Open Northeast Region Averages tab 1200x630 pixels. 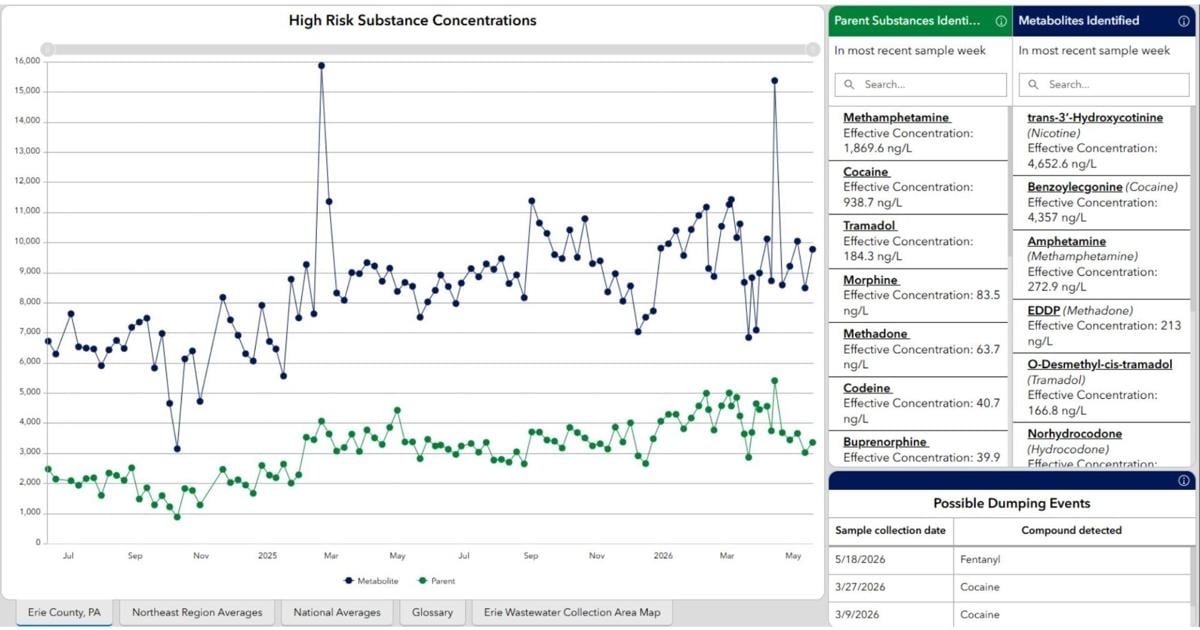coord(197,612)
